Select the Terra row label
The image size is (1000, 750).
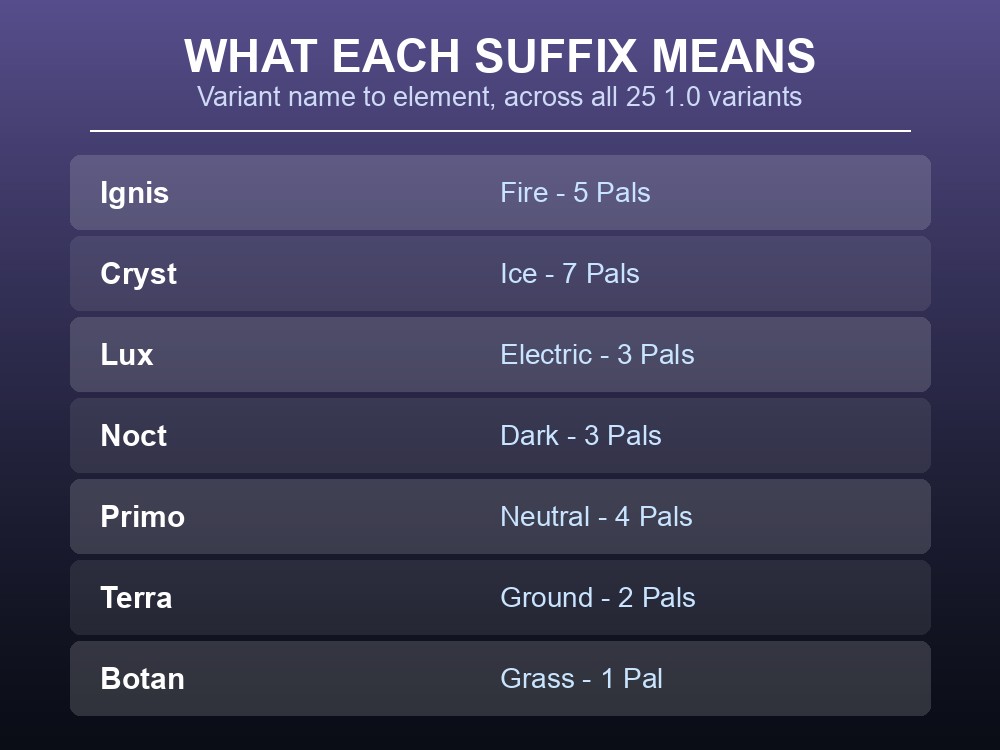pyautogui.click(x=136, y=598)
